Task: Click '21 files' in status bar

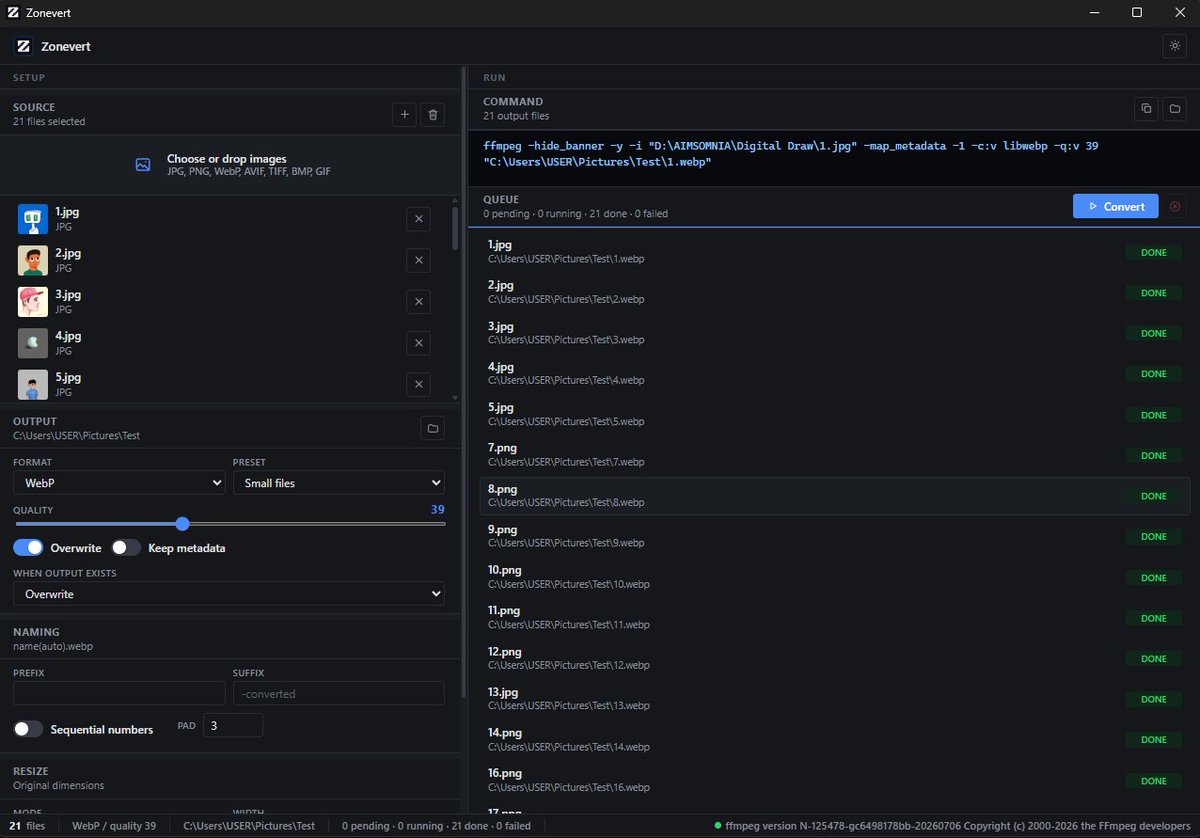Action: tap(27, 826)
